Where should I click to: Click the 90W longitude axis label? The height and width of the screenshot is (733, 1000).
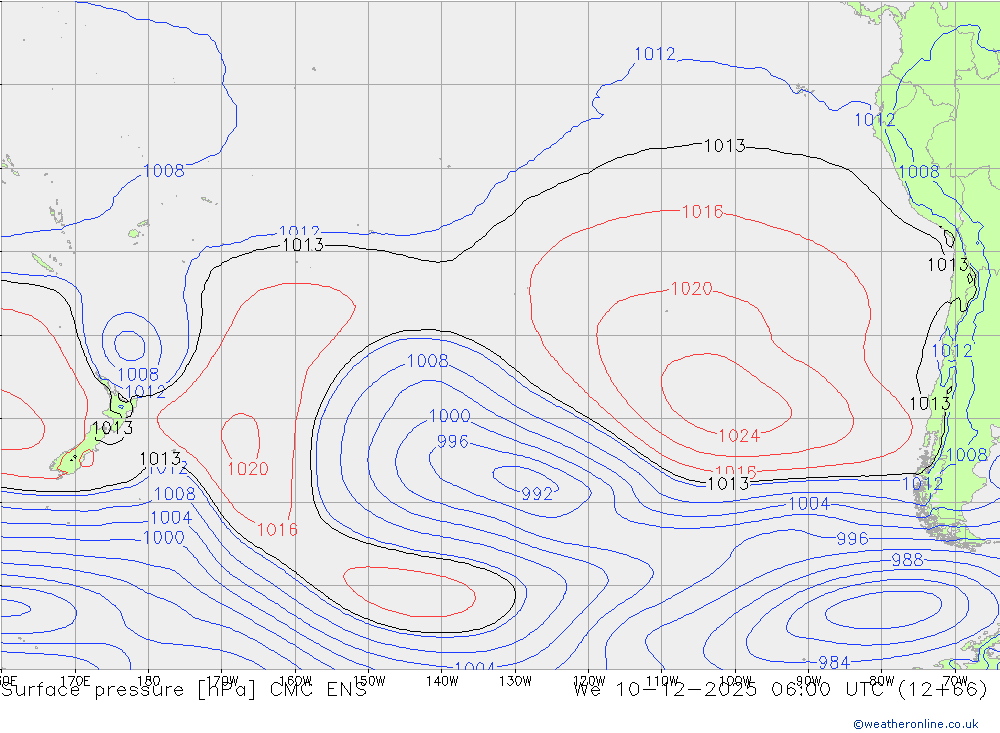click(x=809, y=681)
